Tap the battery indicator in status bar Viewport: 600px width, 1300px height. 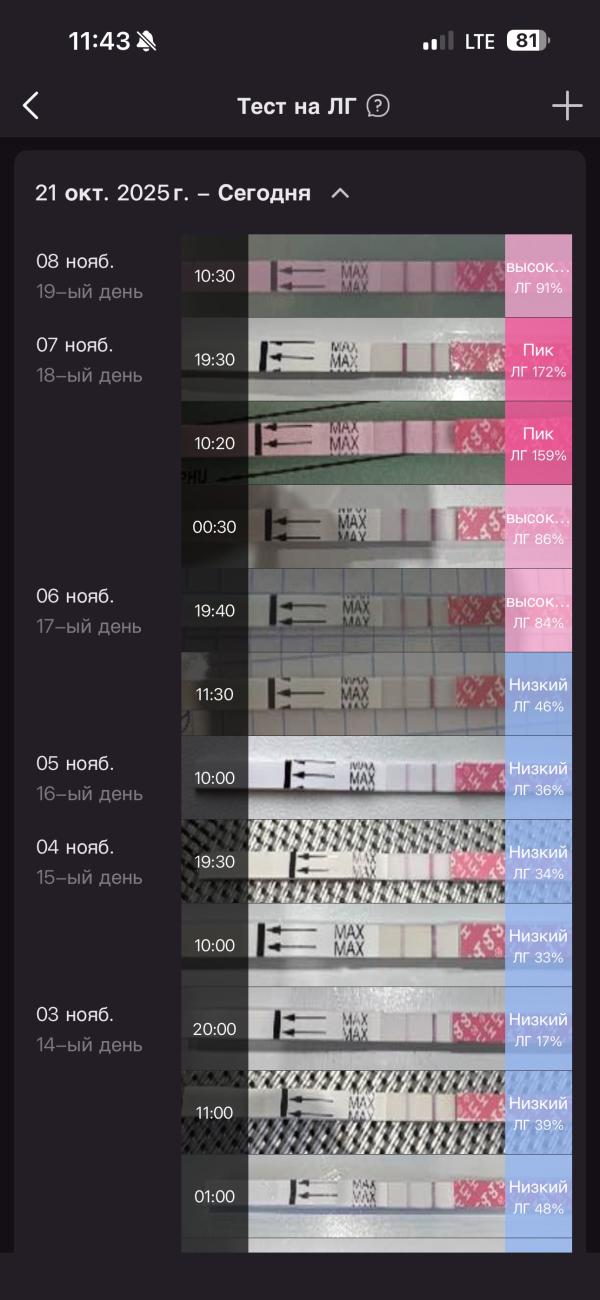tap(528, 41)
